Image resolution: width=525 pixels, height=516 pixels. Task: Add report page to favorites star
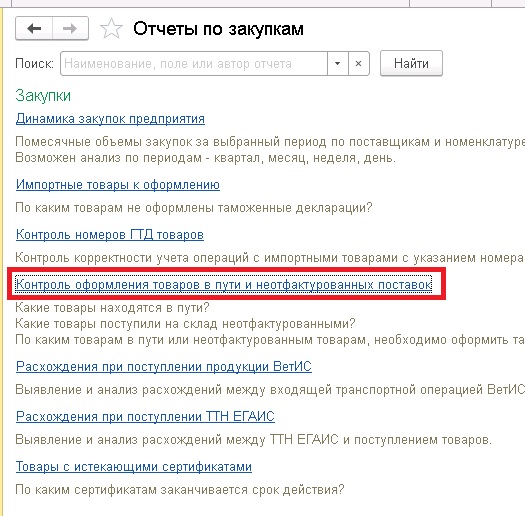[111, 28]
